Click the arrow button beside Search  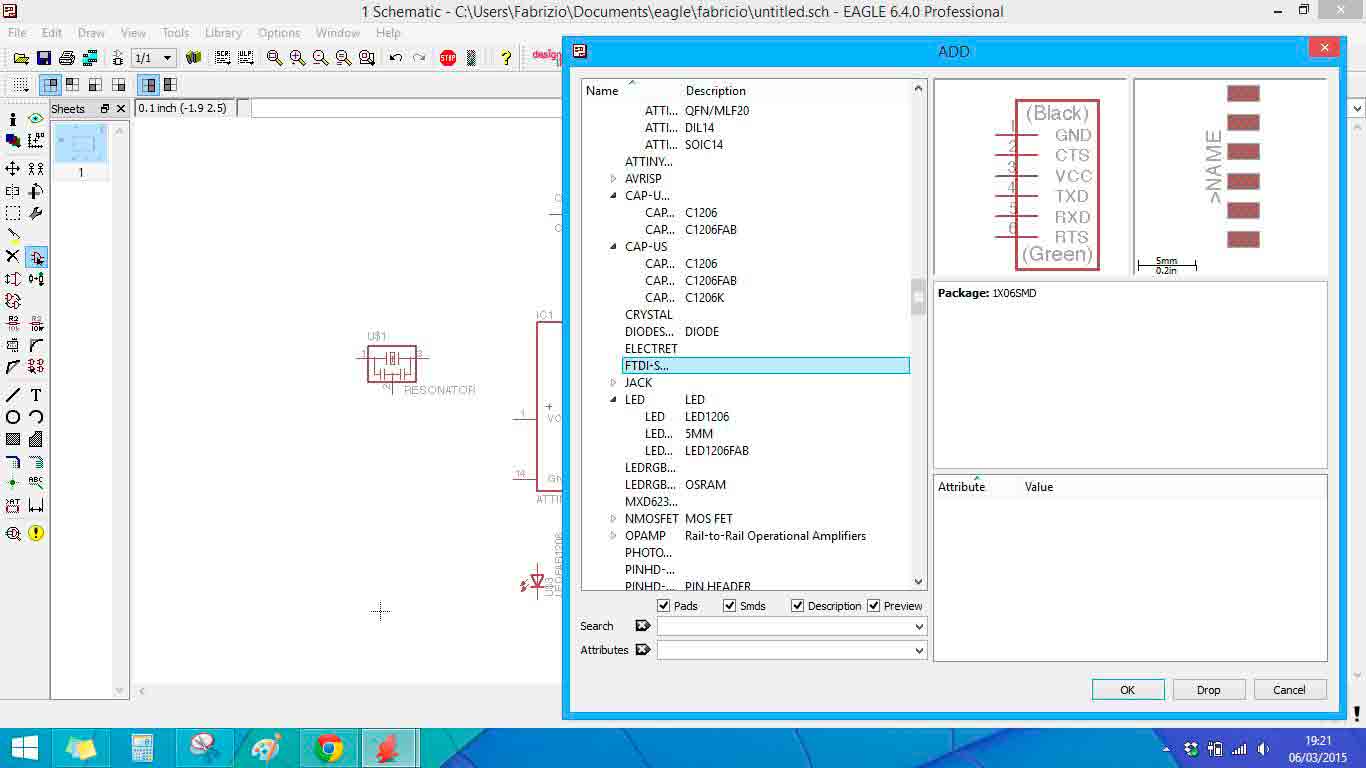[643, 626]
